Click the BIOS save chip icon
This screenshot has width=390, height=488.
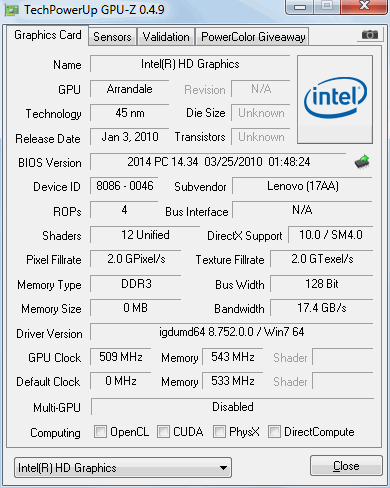pos(362,162)
